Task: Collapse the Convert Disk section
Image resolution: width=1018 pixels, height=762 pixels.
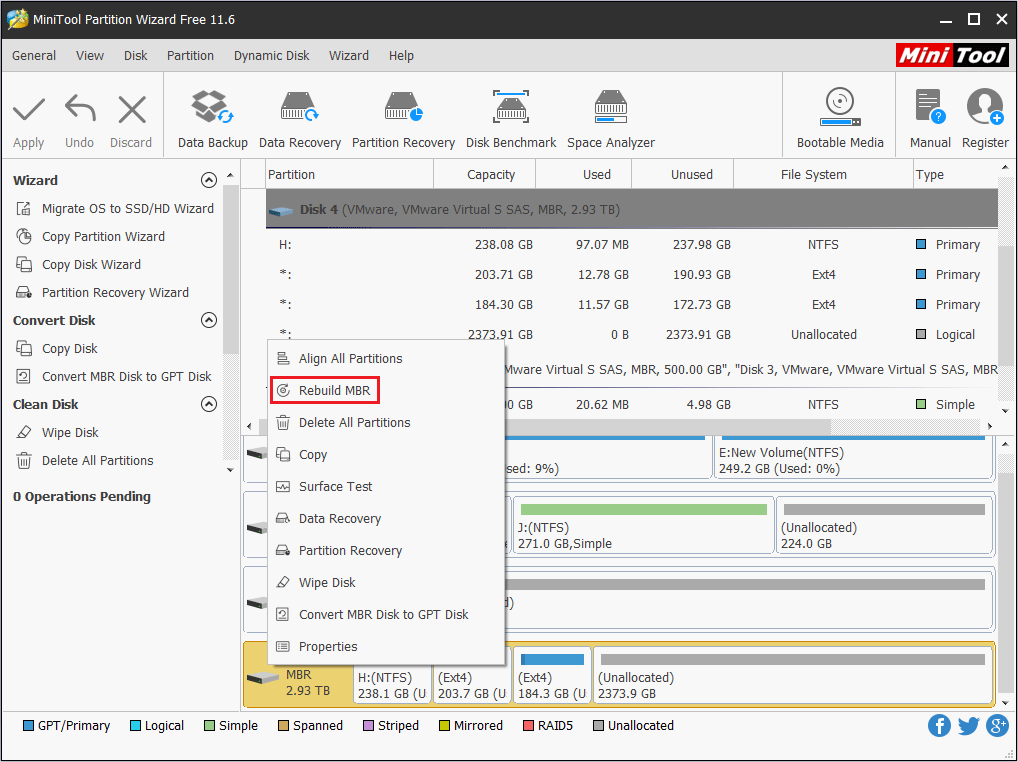Action: tap(208, 320)
